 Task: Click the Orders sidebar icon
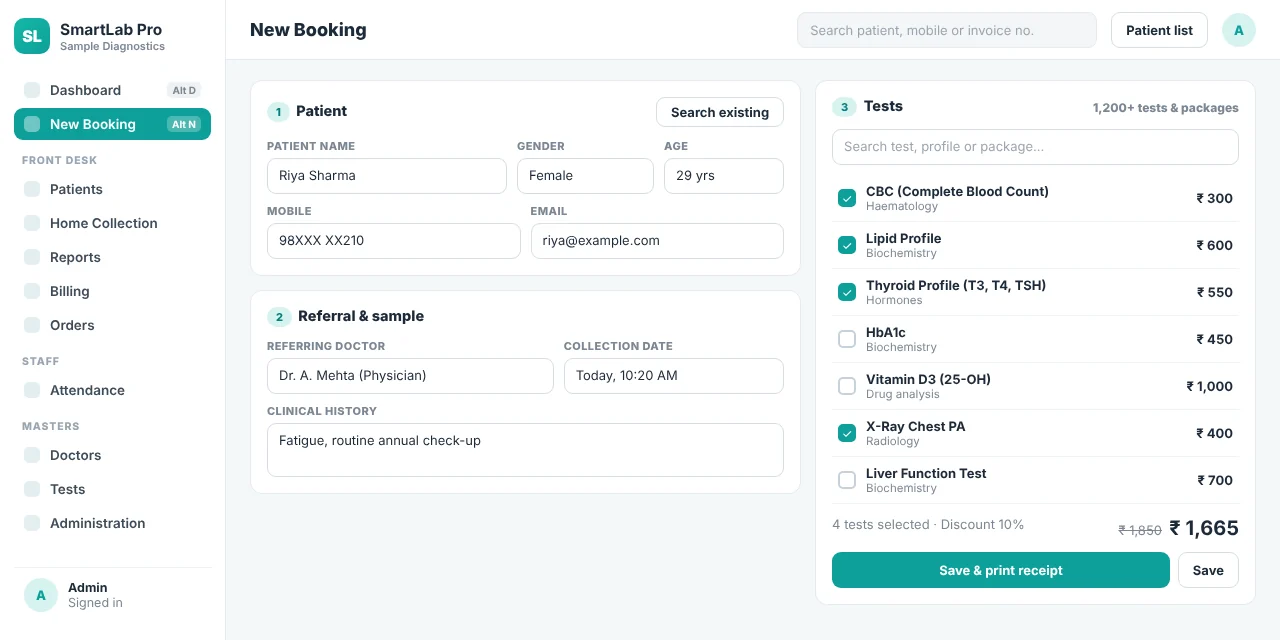point(32,325)
